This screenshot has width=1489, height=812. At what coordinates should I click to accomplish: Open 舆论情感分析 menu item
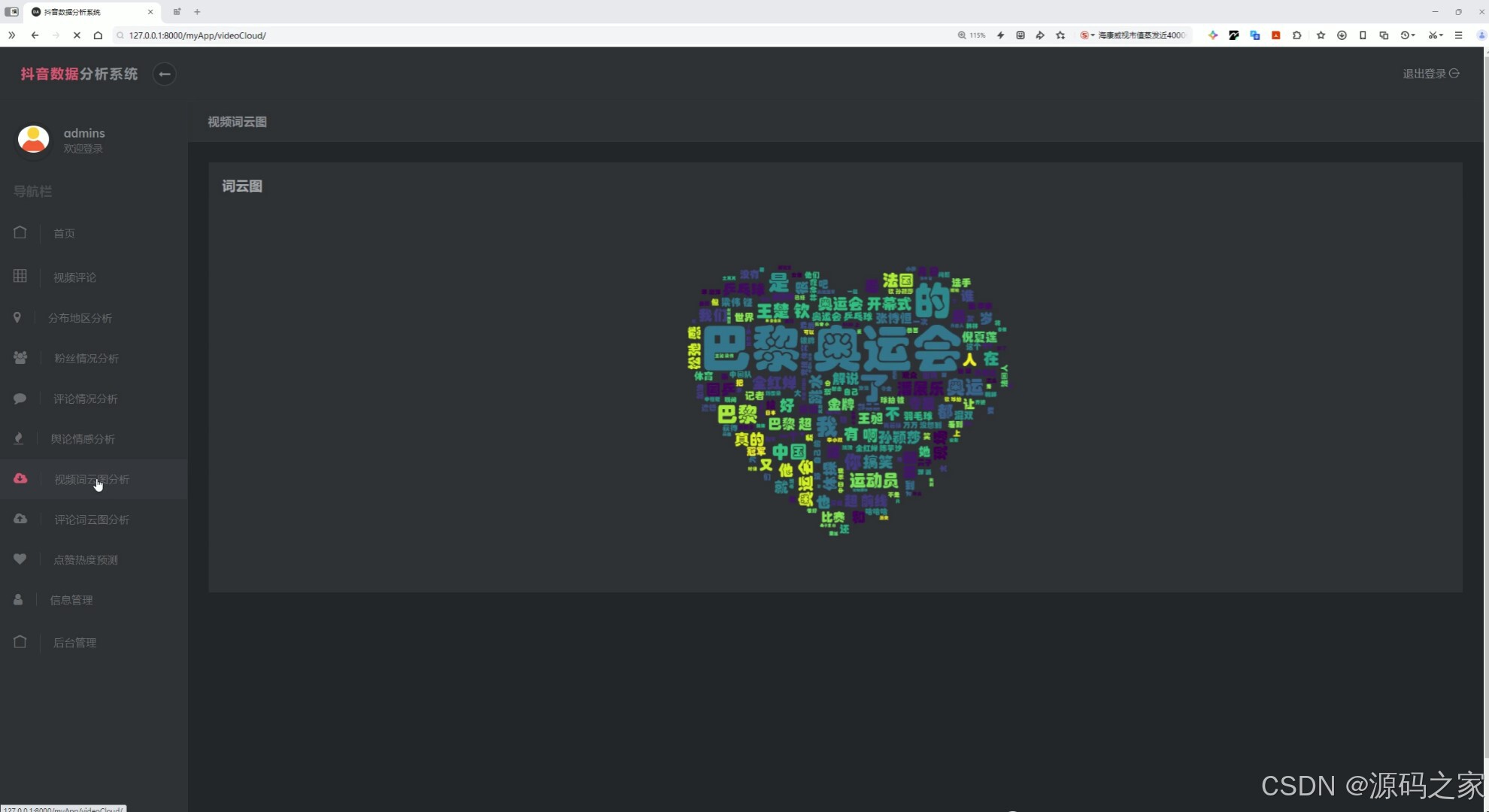pos(83,439)
